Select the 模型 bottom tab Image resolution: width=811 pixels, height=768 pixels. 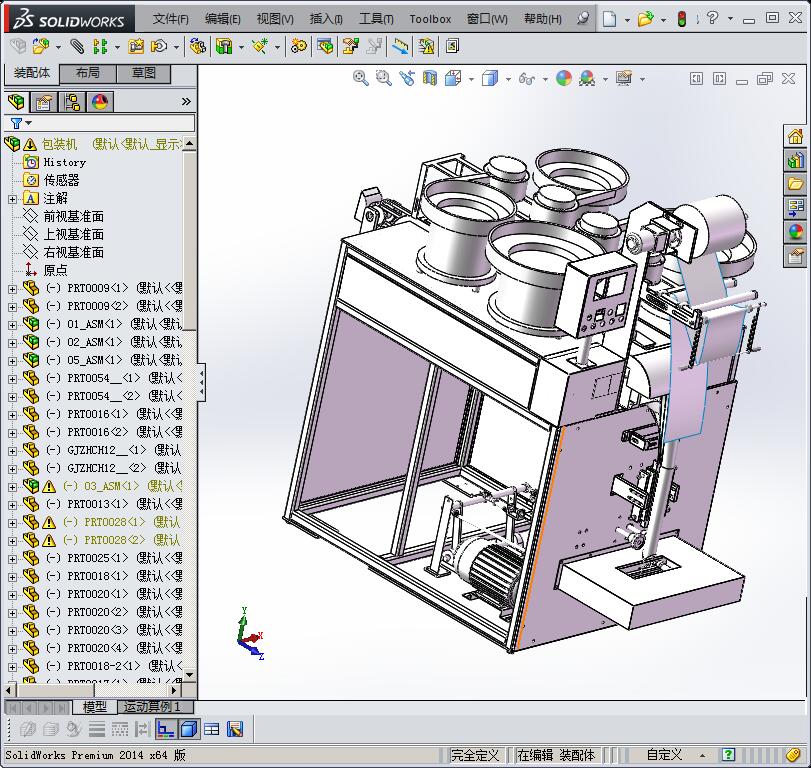tap(95, 706)
